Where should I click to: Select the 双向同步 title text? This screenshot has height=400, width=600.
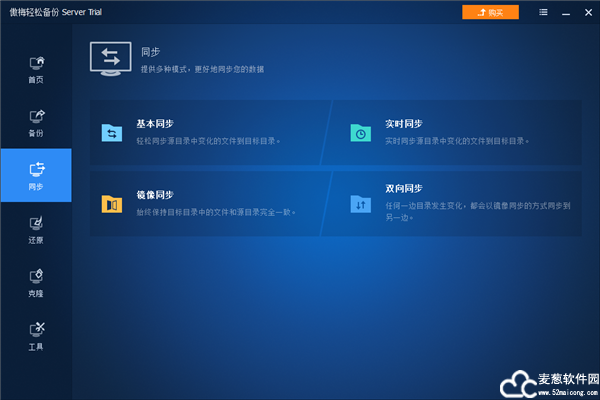pyautogui.click(x=404, y=189)
